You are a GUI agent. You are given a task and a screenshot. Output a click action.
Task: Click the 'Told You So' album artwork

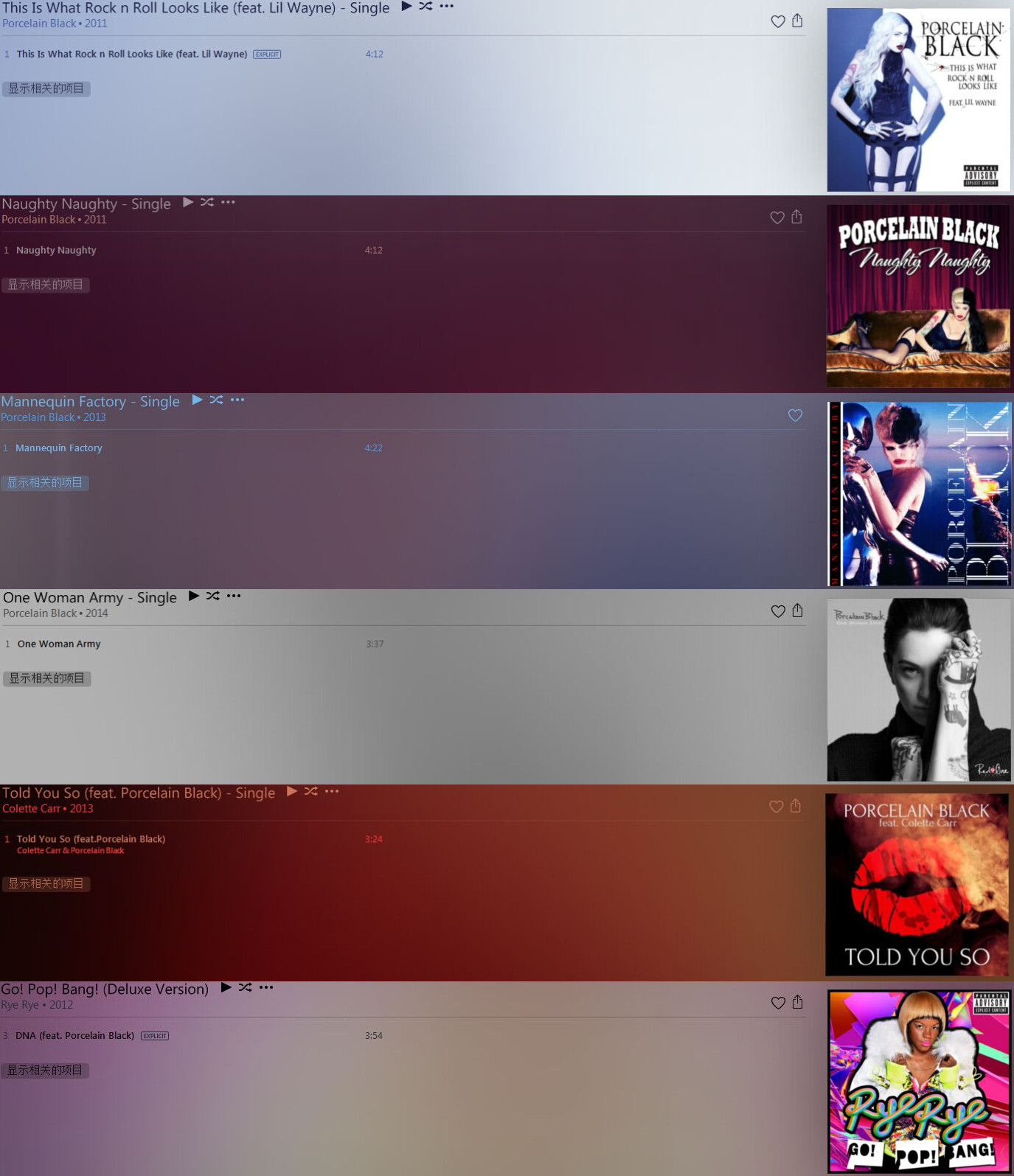917,885
